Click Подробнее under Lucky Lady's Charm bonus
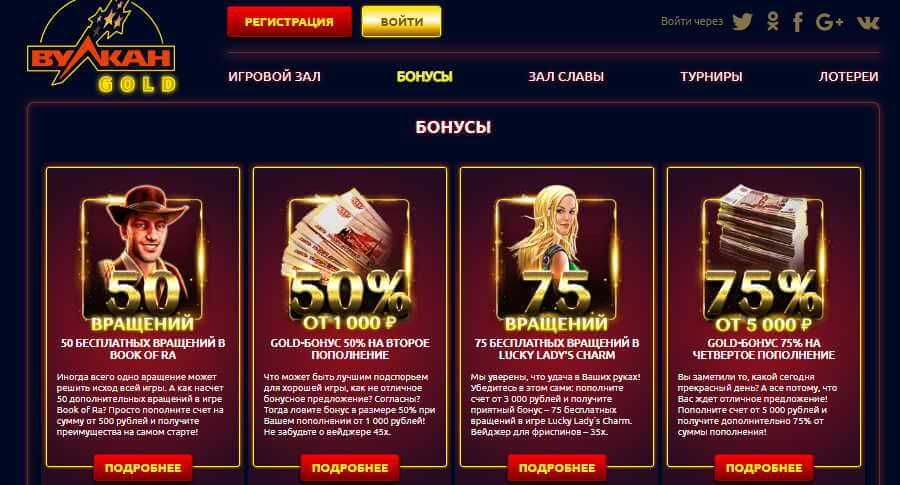This screenshot has height=485, width=900. (x=557, y=468)
